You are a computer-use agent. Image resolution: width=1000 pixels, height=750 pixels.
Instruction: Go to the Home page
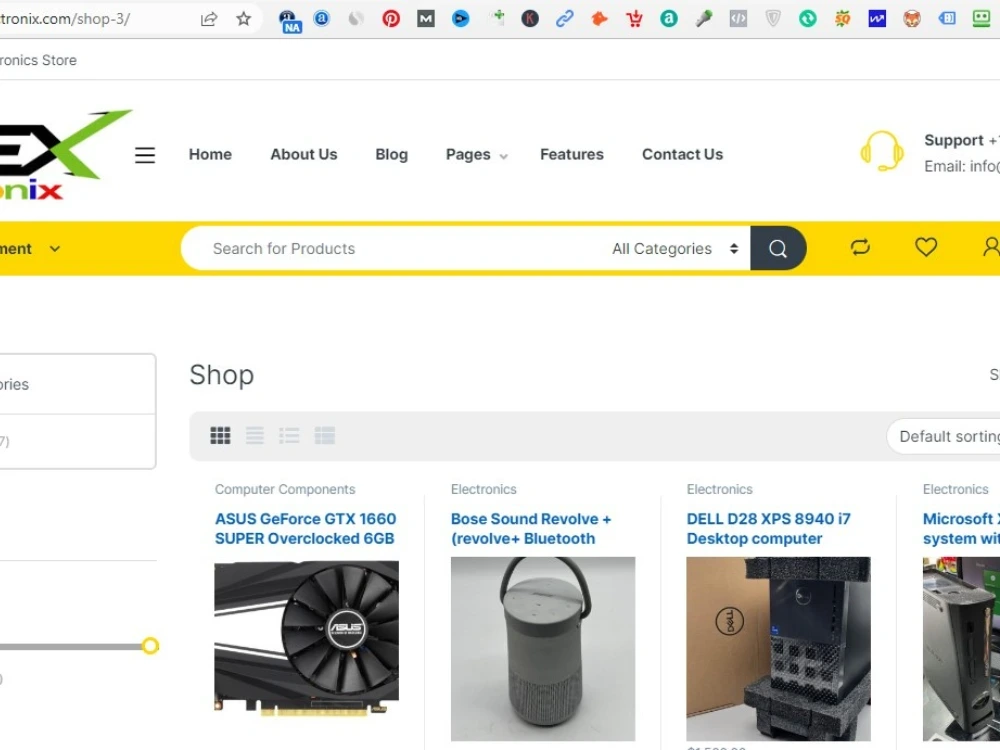(x=210, y=154)
